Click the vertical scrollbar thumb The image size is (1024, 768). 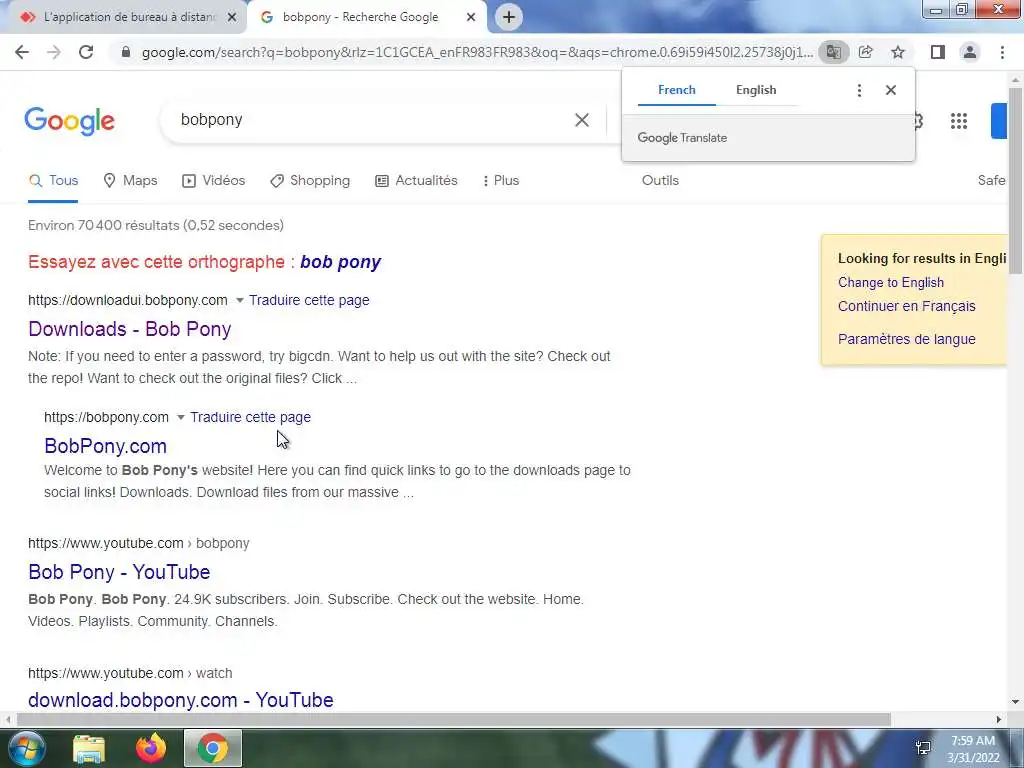click(x=1015, y=180)
